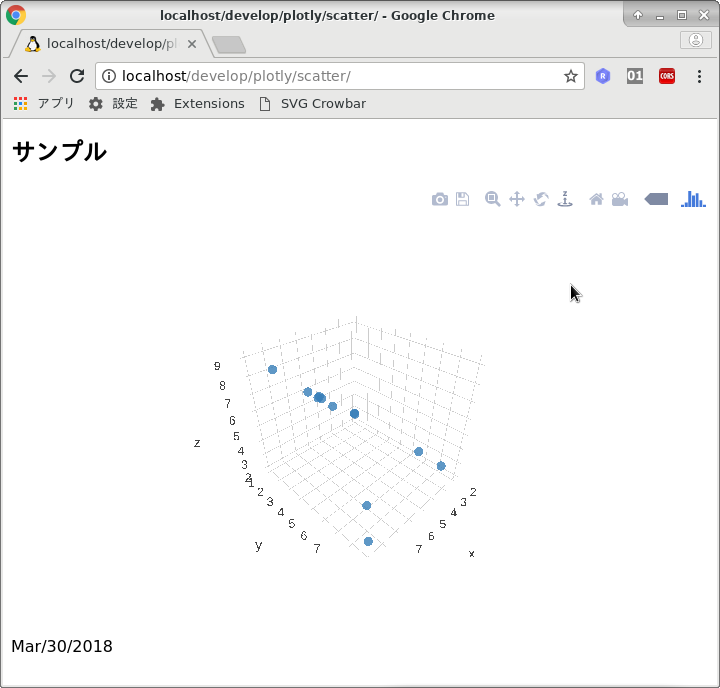Toggle the red CORS extension
The image size is (720, 688).
667,76
